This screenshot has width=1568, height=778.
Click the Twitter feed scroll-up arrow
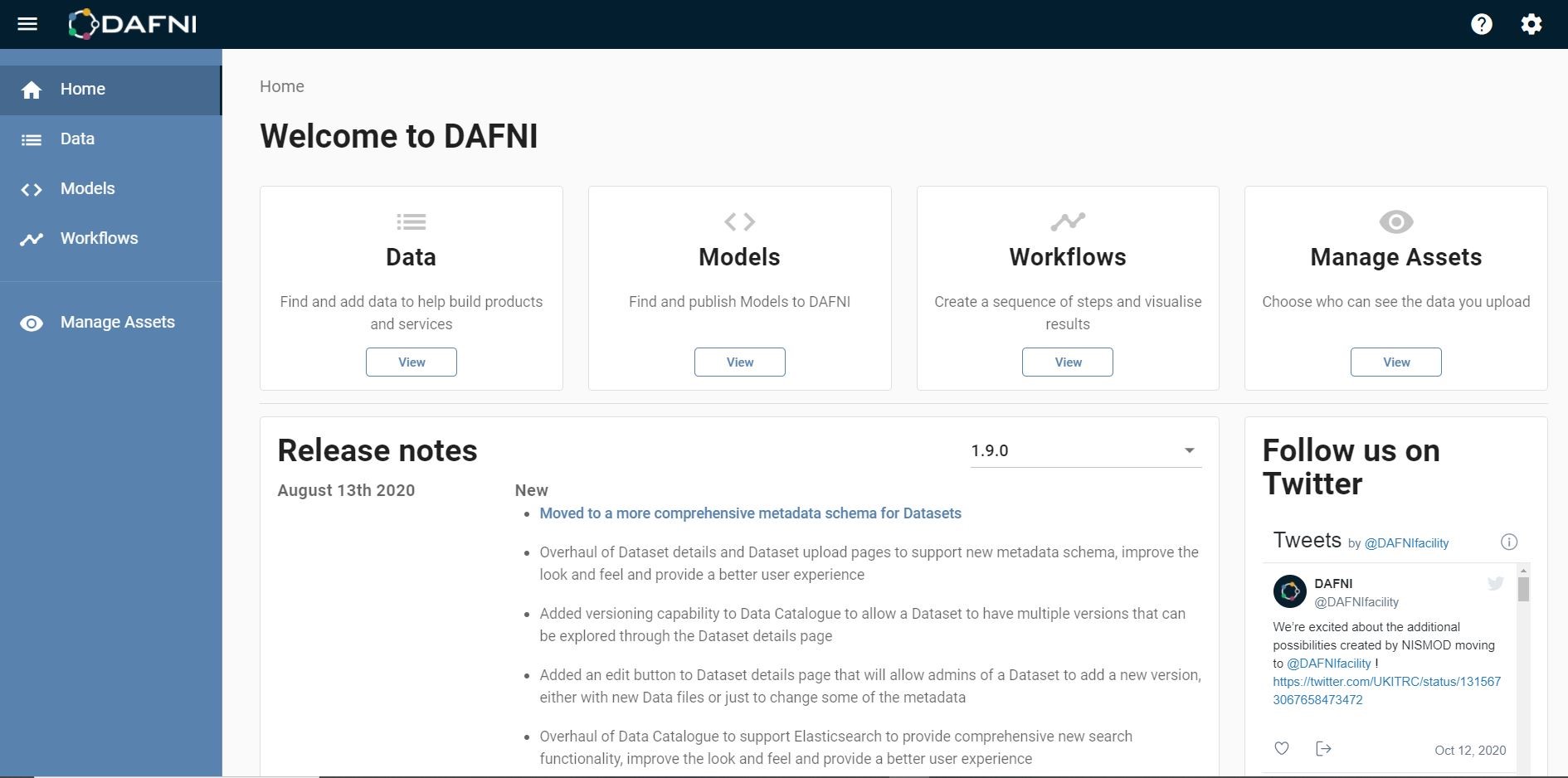coord(1523,571)
